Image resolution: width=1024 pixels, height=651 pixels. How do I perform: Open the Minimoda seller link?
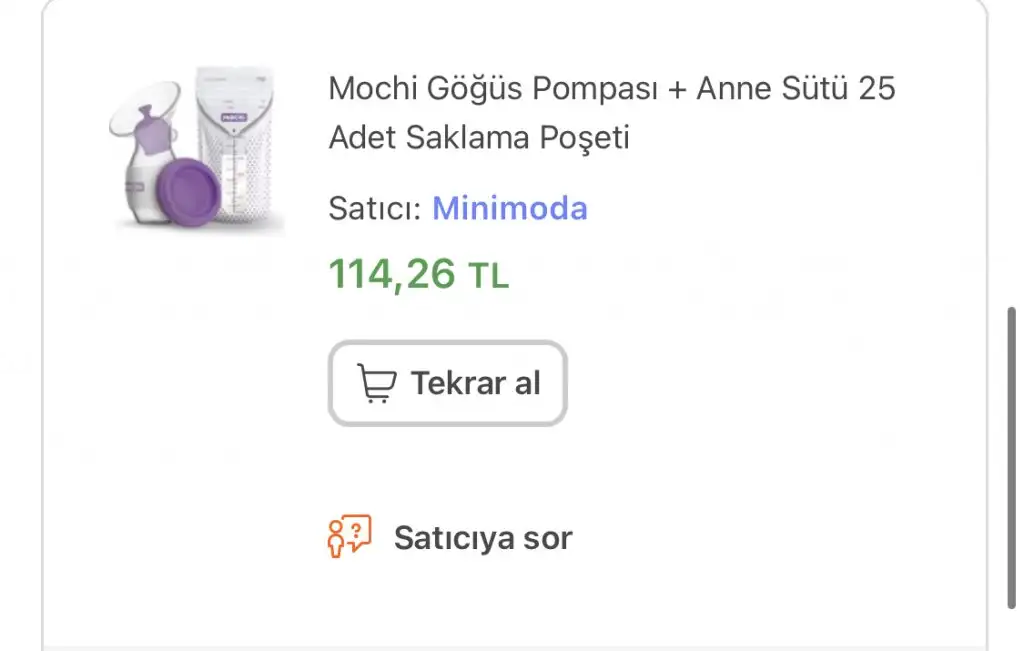[x=509, y=209]
